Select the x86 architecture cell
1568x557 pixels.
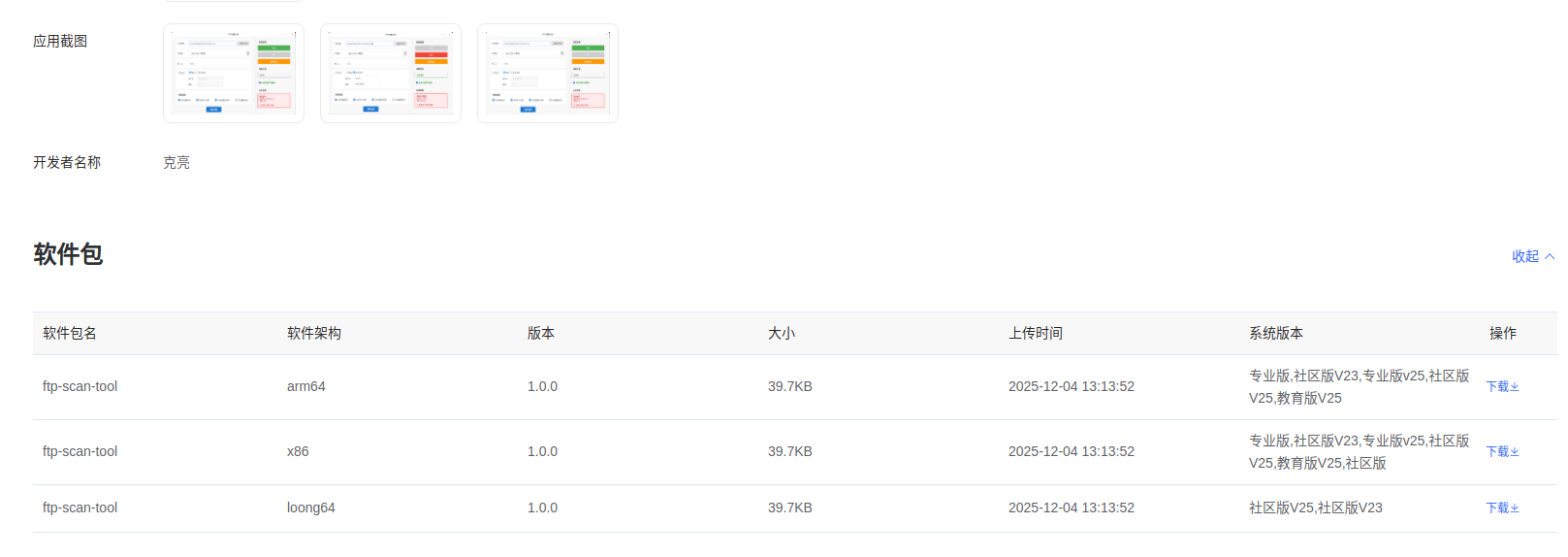298,451
